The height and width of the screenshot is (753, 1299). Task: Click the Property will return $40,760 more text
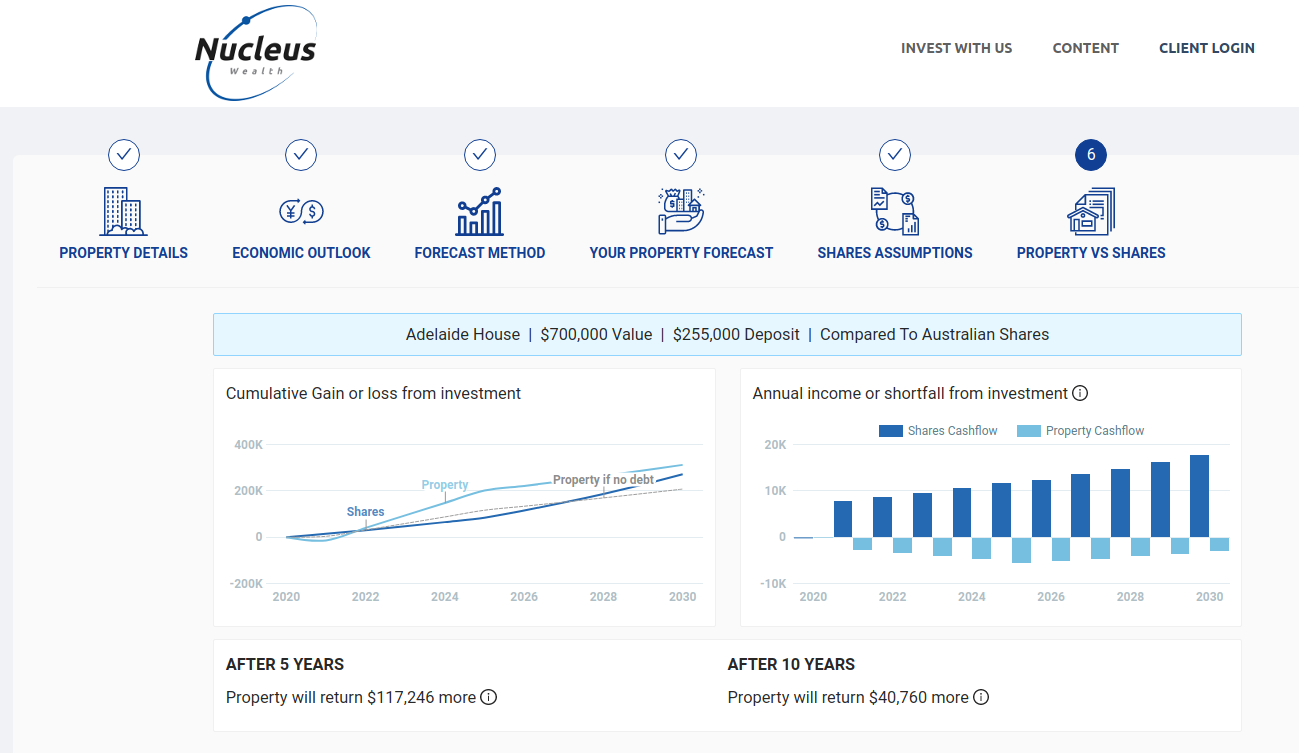pos(848,697)
